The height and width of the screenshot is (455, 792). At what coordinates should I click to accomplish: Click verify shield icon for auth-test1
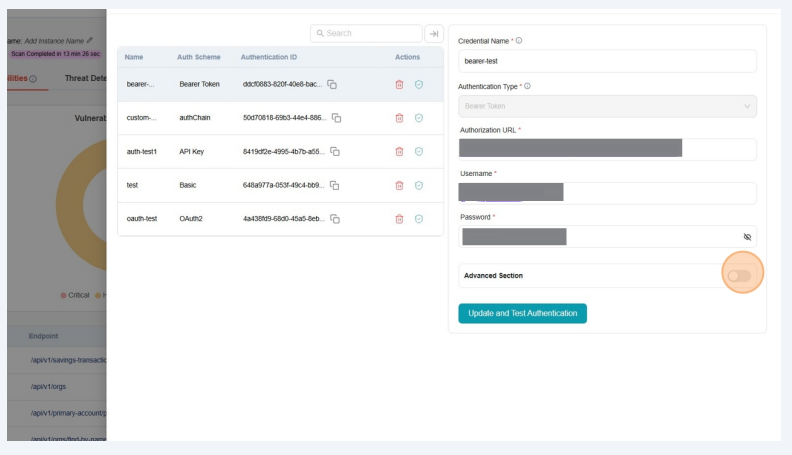coord(419,151)
